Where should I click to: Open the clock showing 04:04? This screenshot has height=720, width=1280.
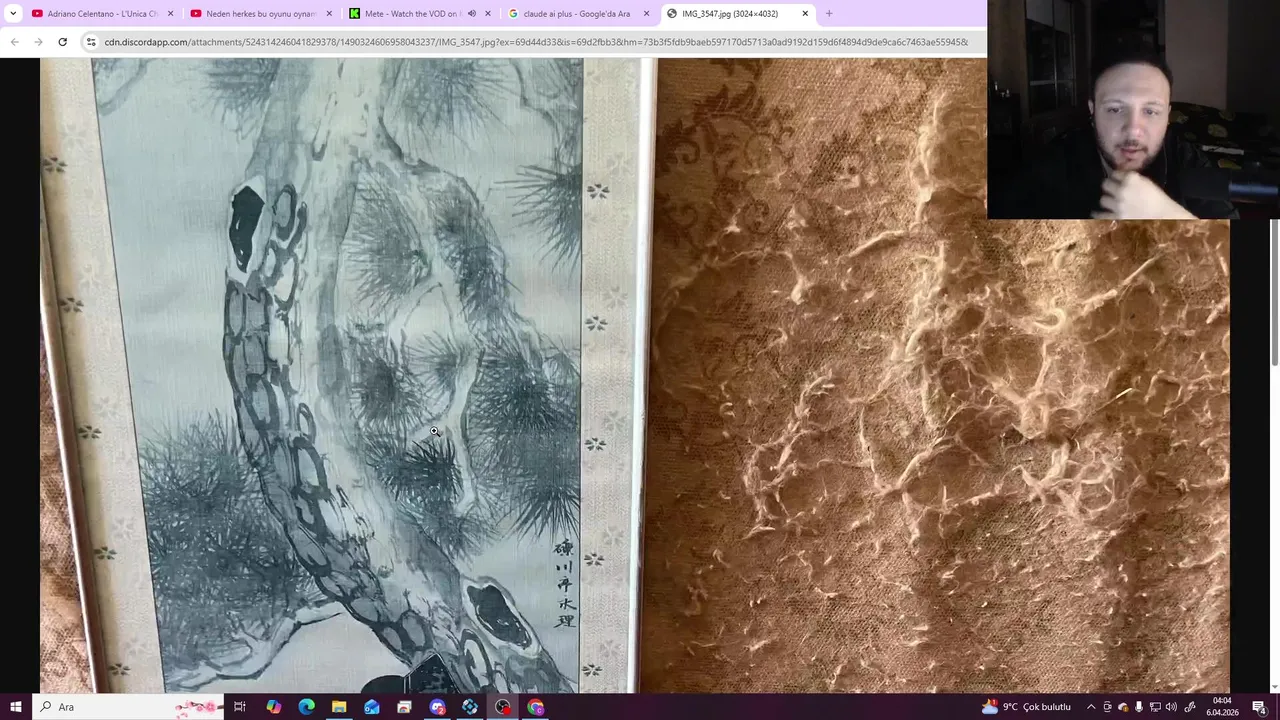(x=1222, y=707)
